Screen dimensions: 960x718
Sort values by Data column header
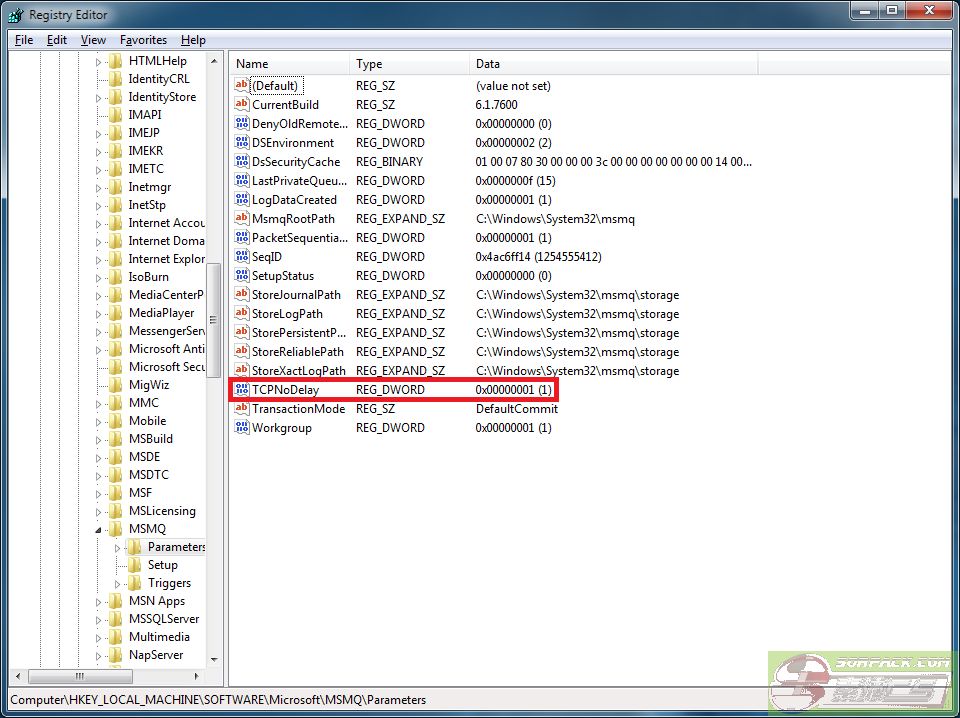click(x=613, y=64)
